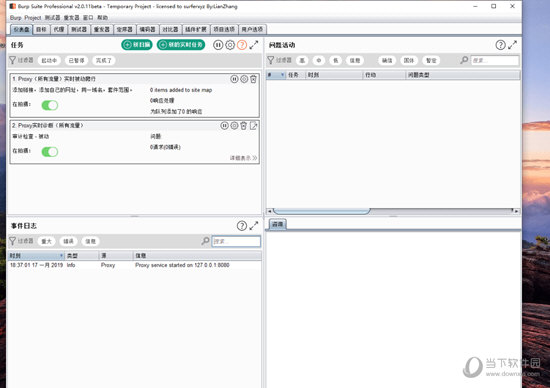The width and height of the screenshot is (550, 388).
Task: Open the 窗口 menu
Action: [x=88, y=18]
